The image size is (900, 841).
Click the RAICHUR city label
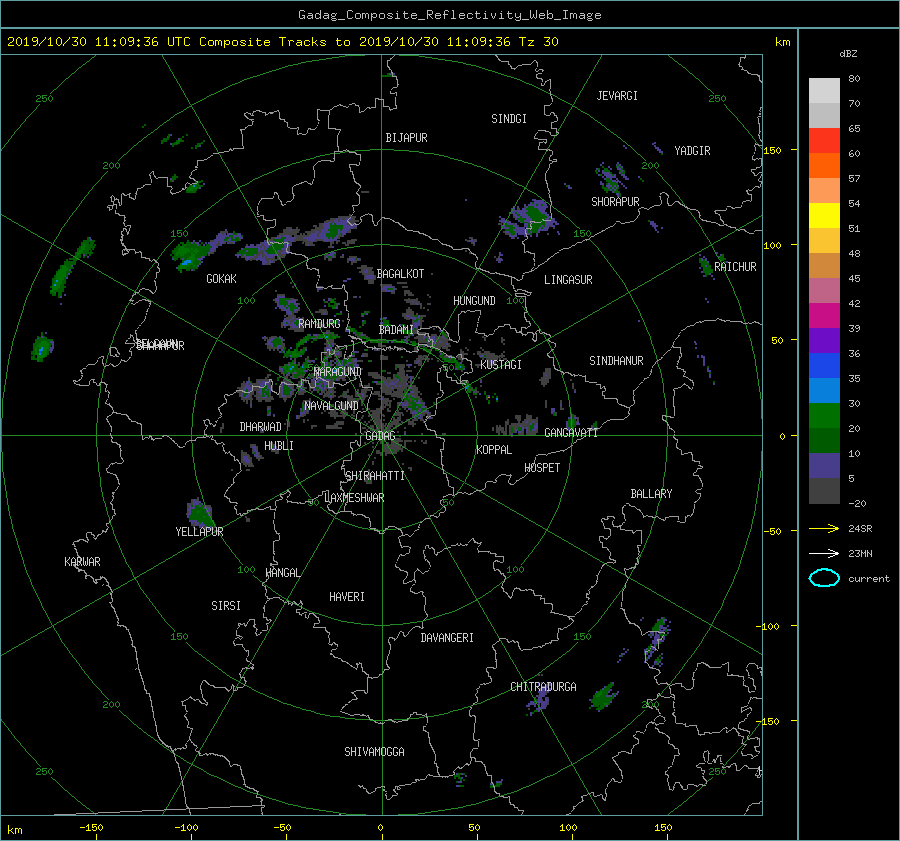(x=735, y=267)
